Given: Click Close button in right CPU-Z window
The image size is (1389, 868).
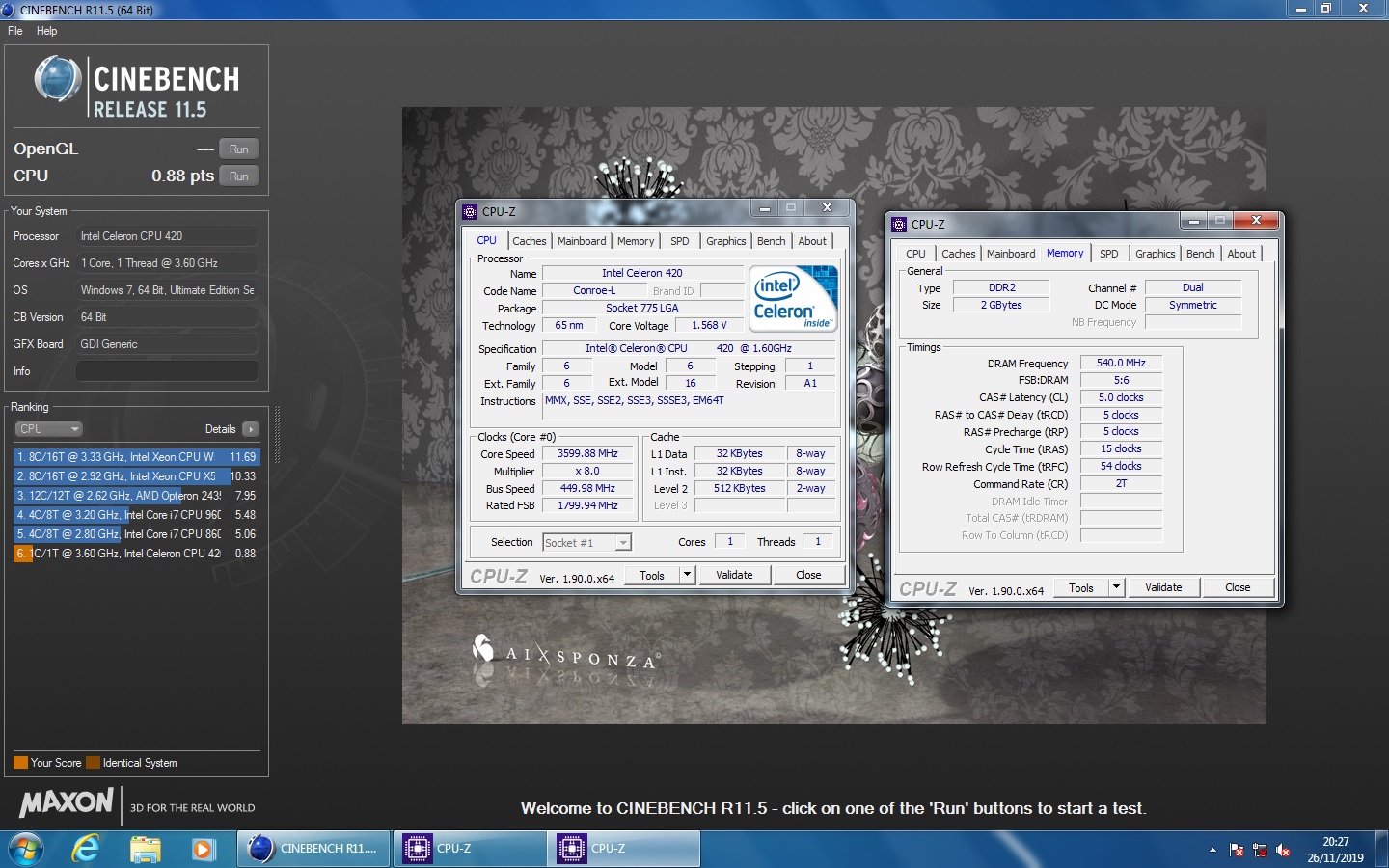Looking at the screenshot, I should [x=1238, y=588].
